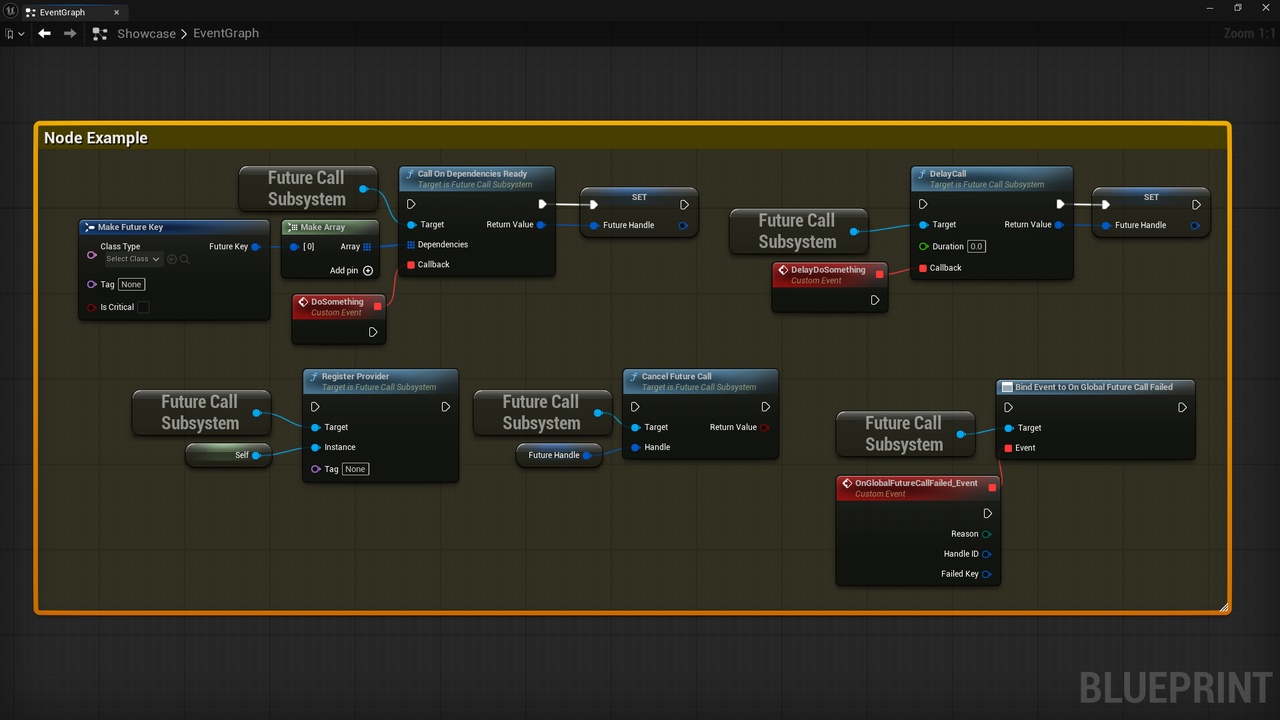Click the Reason output pin
The image size is (1280, 720).
[986, 534]
